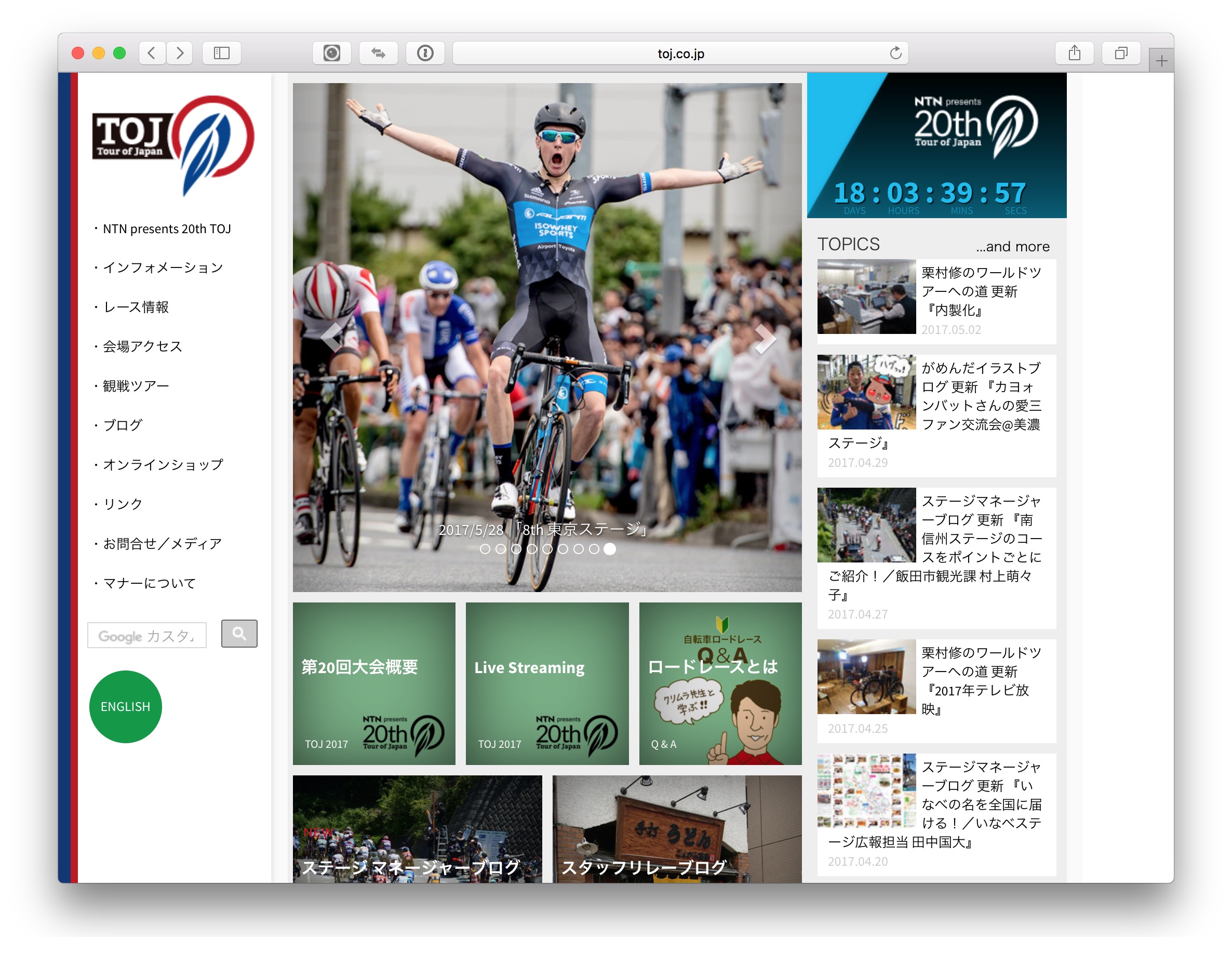Go to previous slide with left chevron

(x=331, y=338)
